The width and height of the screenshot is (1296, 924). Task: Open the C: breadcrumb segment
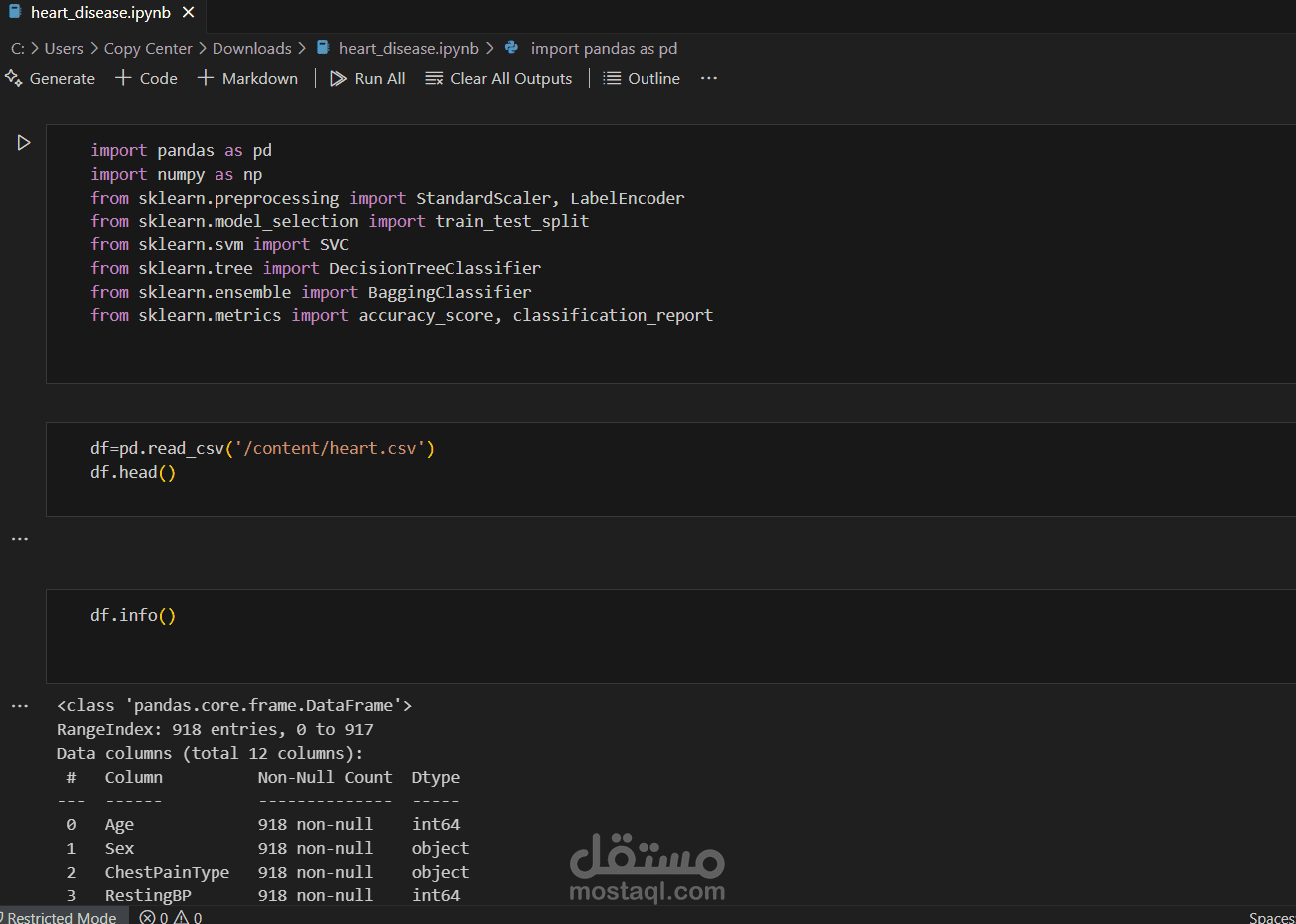(x=17, y=48)
